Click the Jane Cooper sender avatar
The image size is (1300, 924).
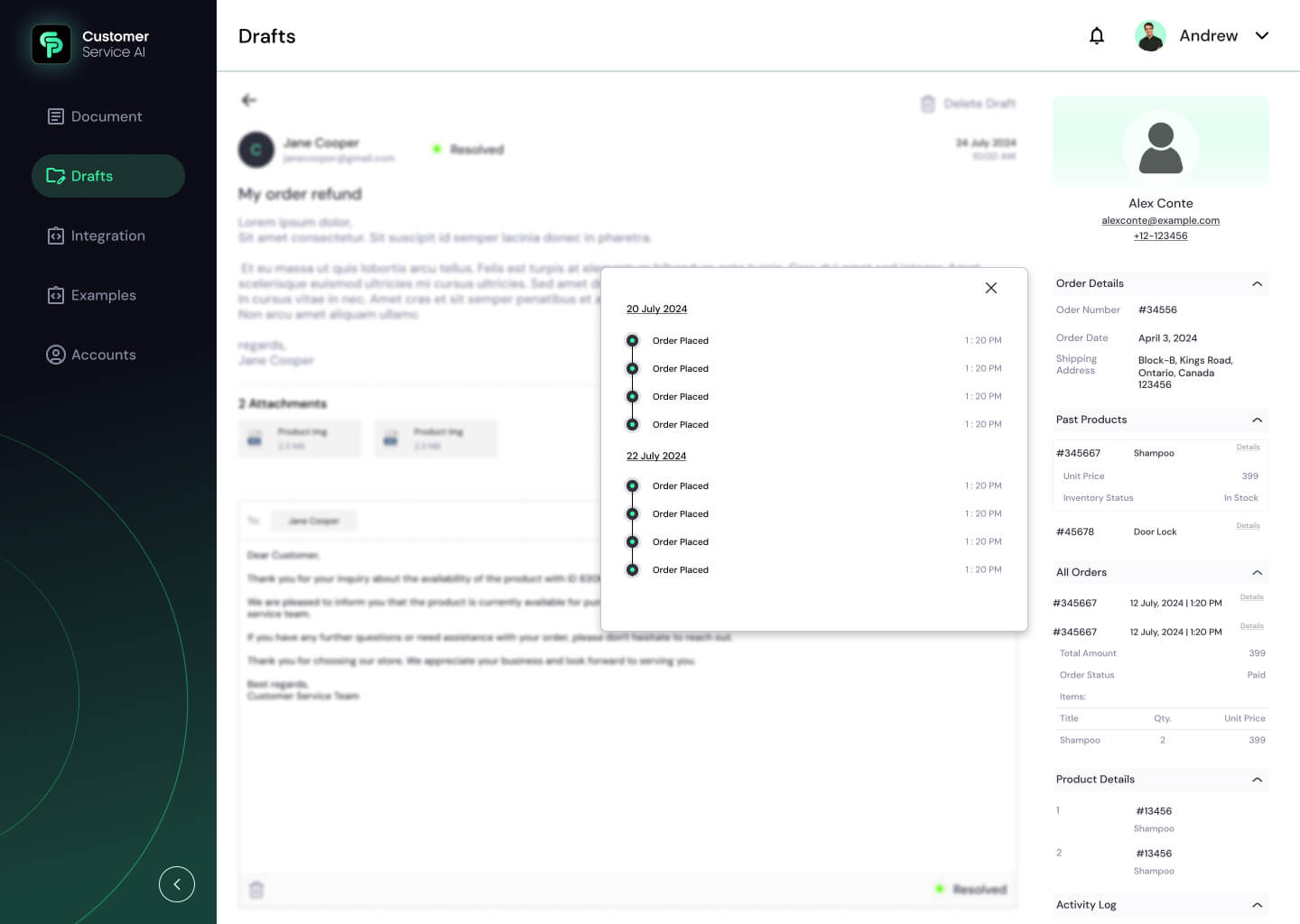[256, 150]
